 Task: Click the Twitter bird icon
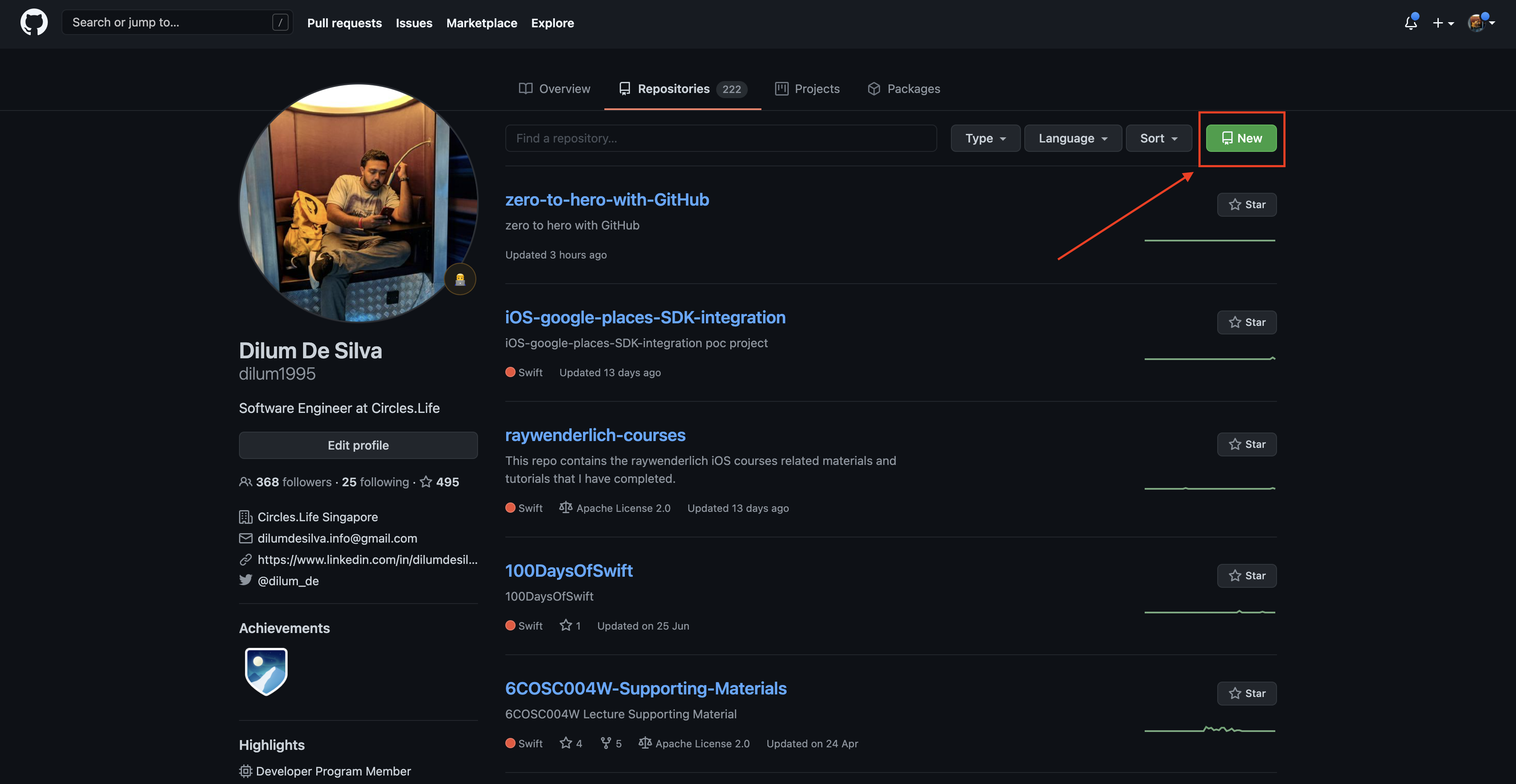(x=245, y=580)
